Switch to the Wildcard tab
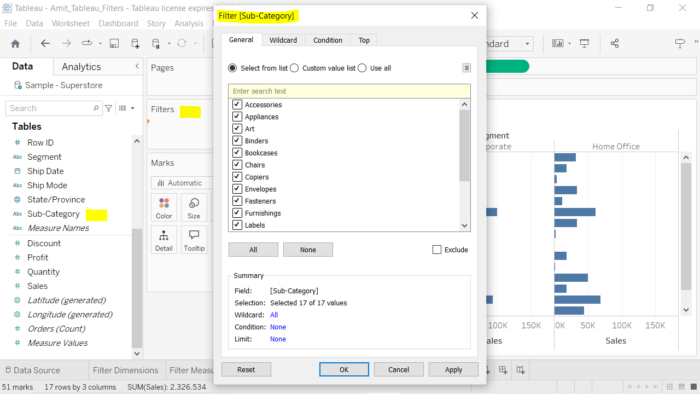Image resolution: width=700 pixels, height=394 pixels. coord(283,40)
